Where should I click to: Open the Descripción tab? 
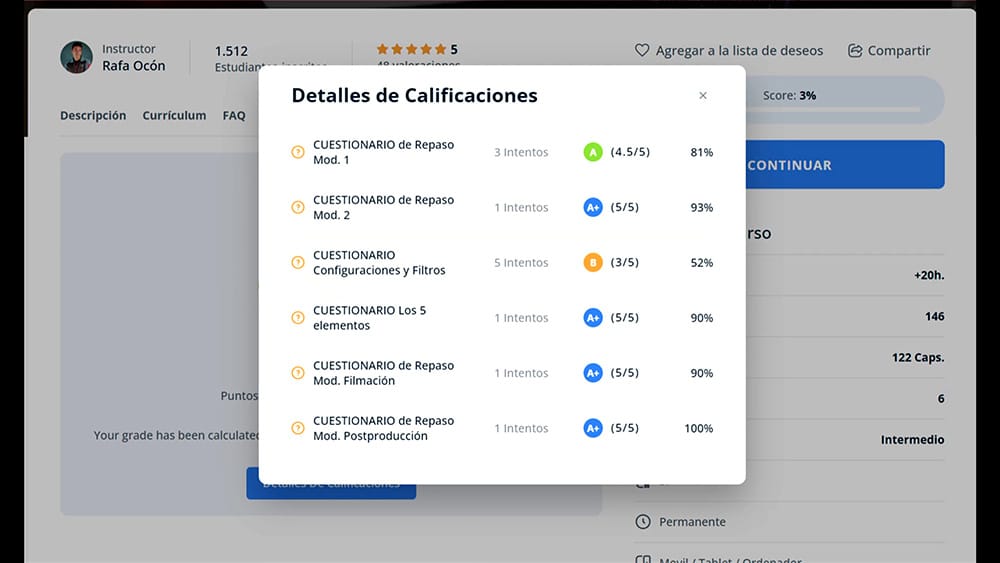(93, 115)
